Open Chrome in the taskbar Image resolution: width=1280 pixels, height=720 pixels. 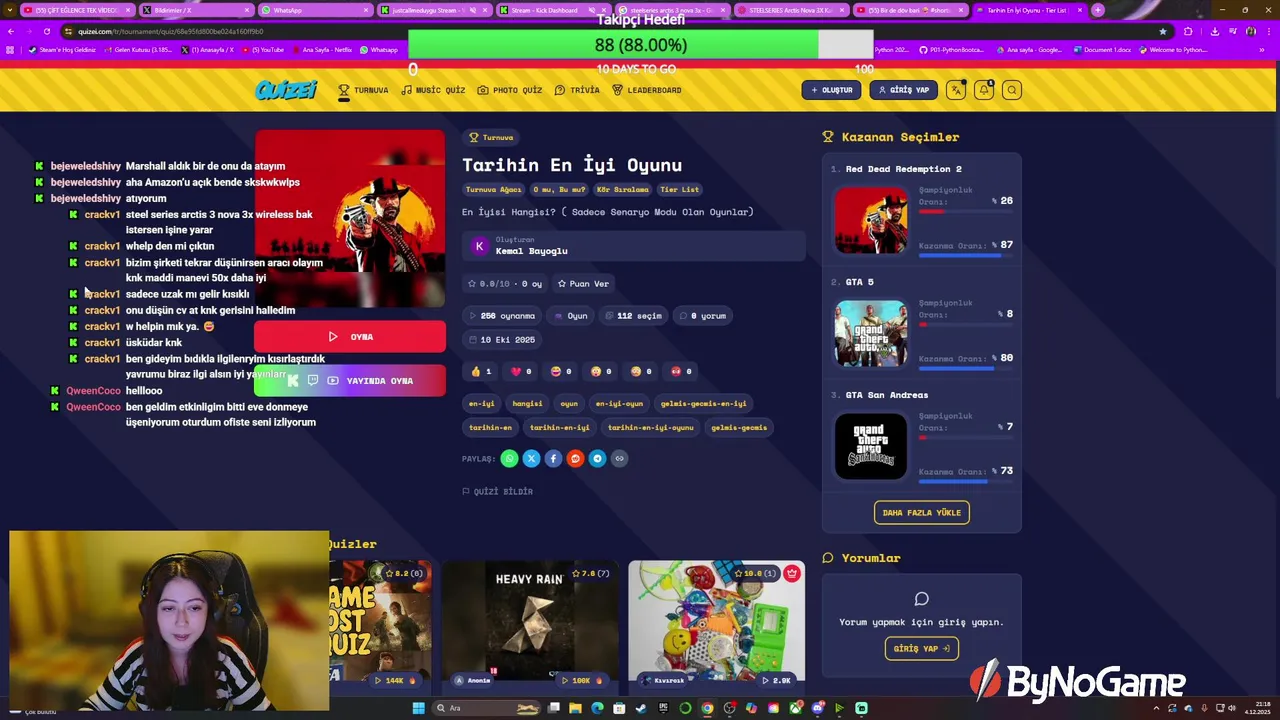click(707, 708)
